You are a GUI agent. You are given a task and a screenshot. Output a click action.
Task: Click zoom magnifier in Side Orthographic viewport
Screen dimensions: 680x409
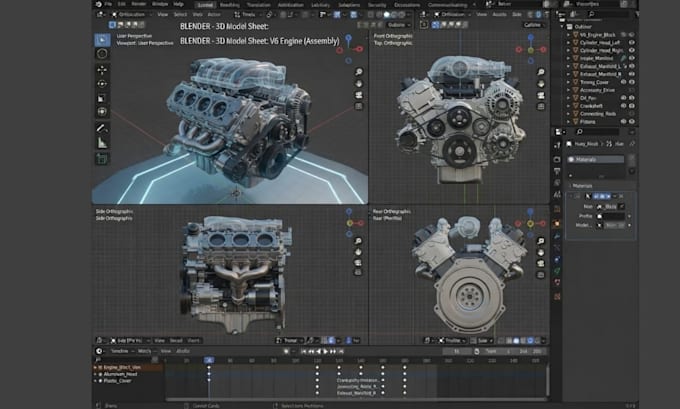coord(358,241)
